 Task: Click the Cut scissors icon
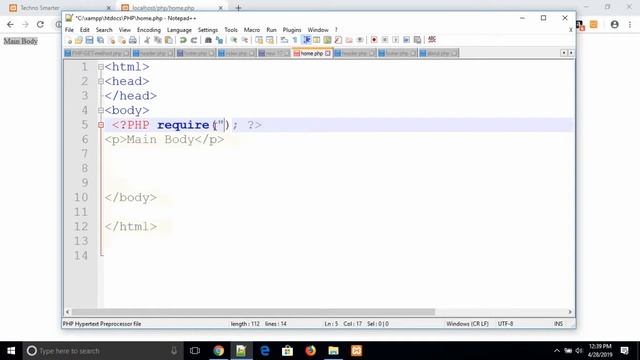tap(147, 40)
